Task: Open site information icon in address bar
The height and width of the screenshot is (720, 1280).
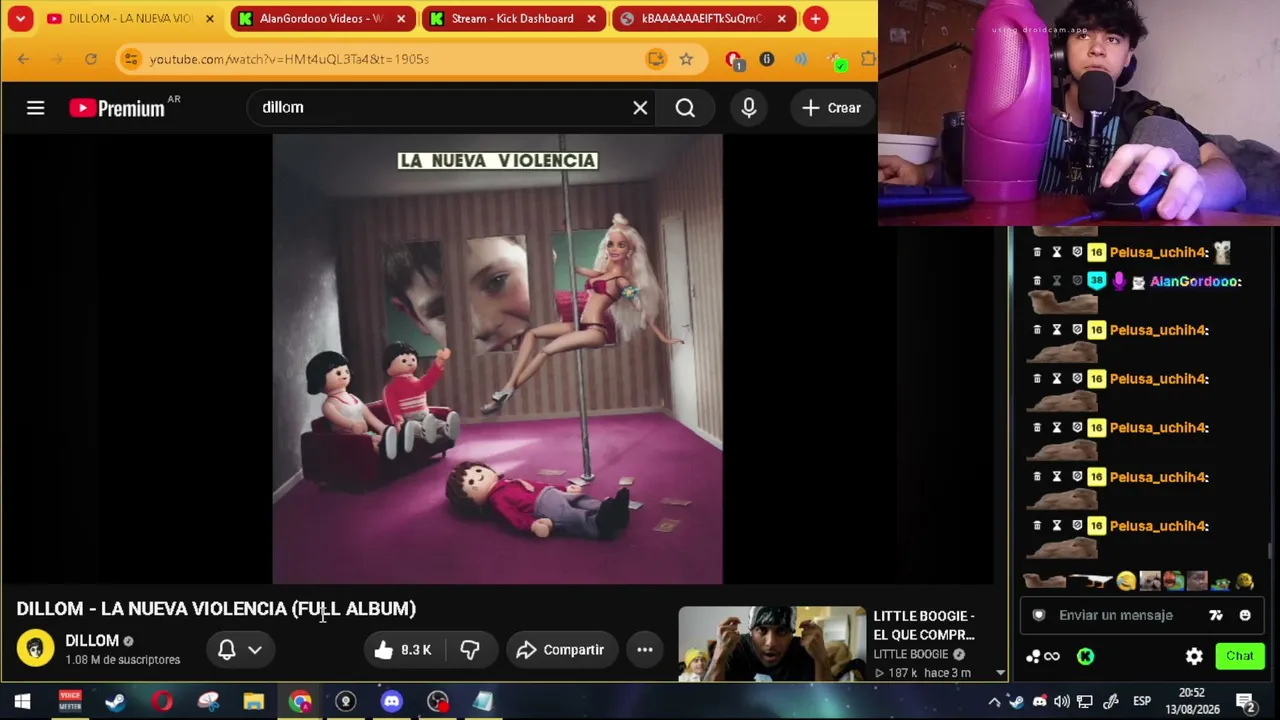Action: tap(131, 59)
